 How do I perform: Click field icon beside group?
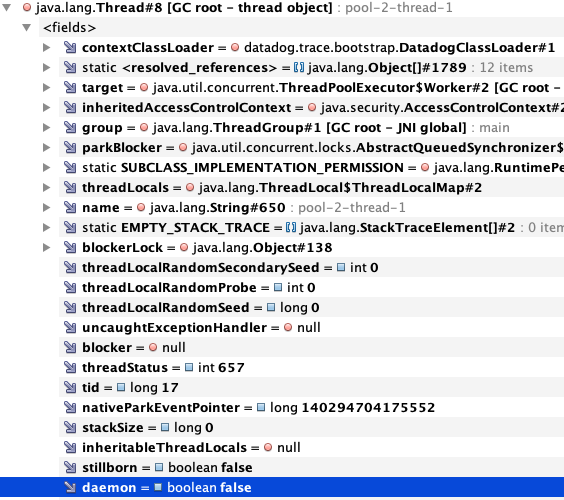pyautogui.click(x=70, y=127)
